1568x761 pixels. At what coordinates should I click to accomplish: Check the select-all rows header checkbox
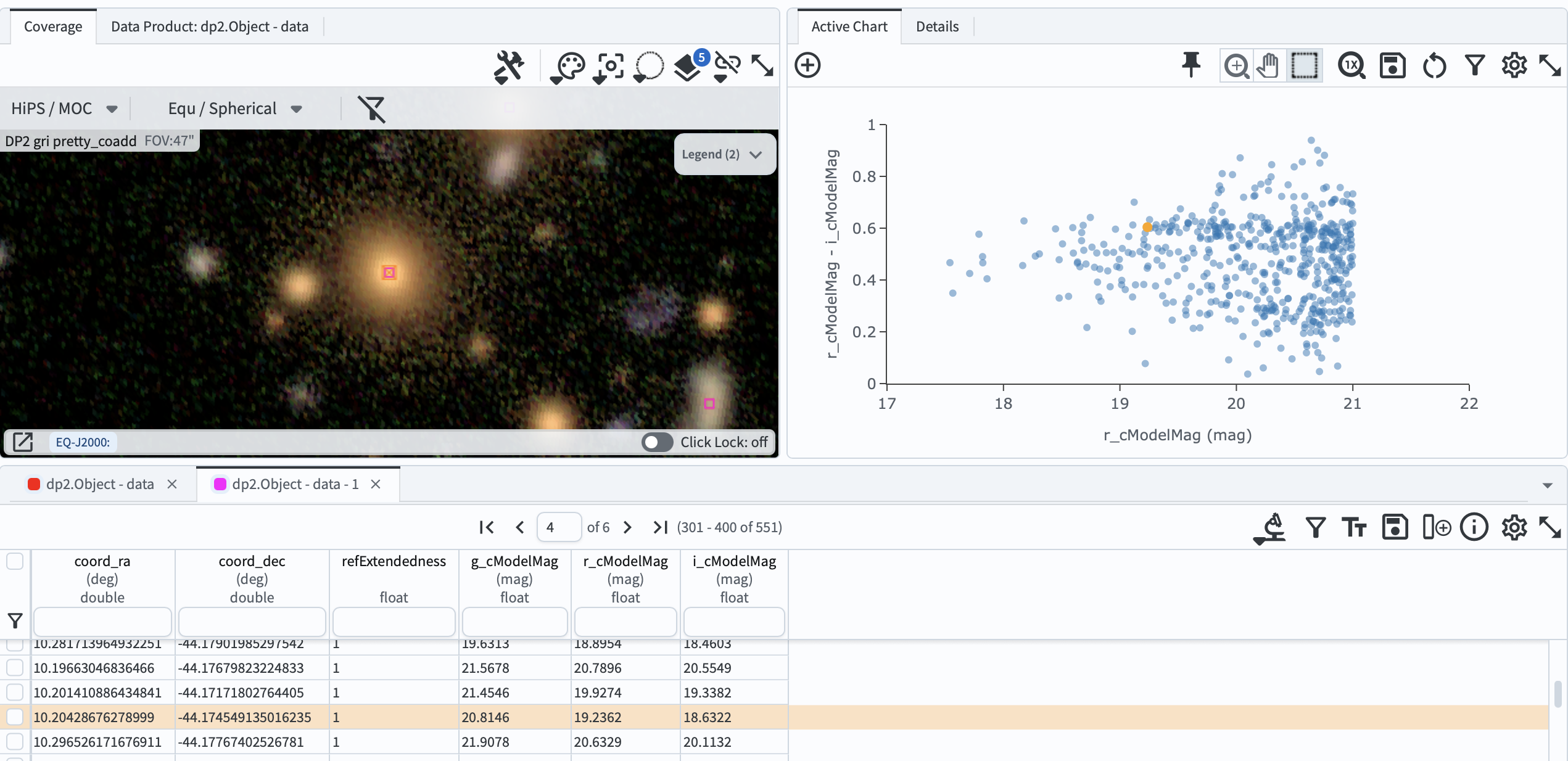click(15, 561)
